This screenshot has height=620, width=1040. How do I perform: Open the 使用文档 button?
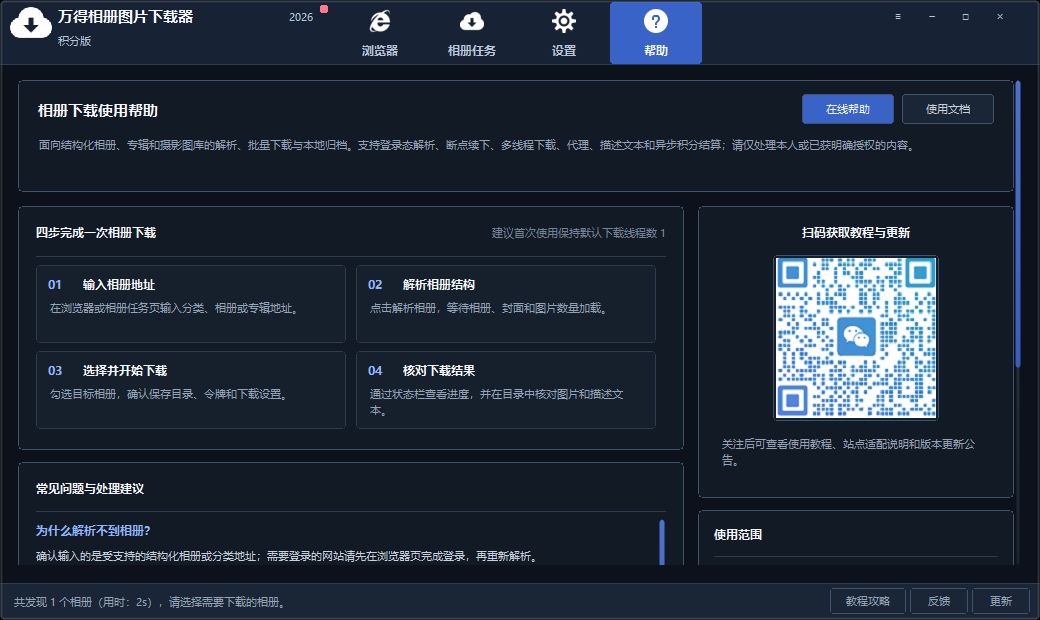(948, 109)
